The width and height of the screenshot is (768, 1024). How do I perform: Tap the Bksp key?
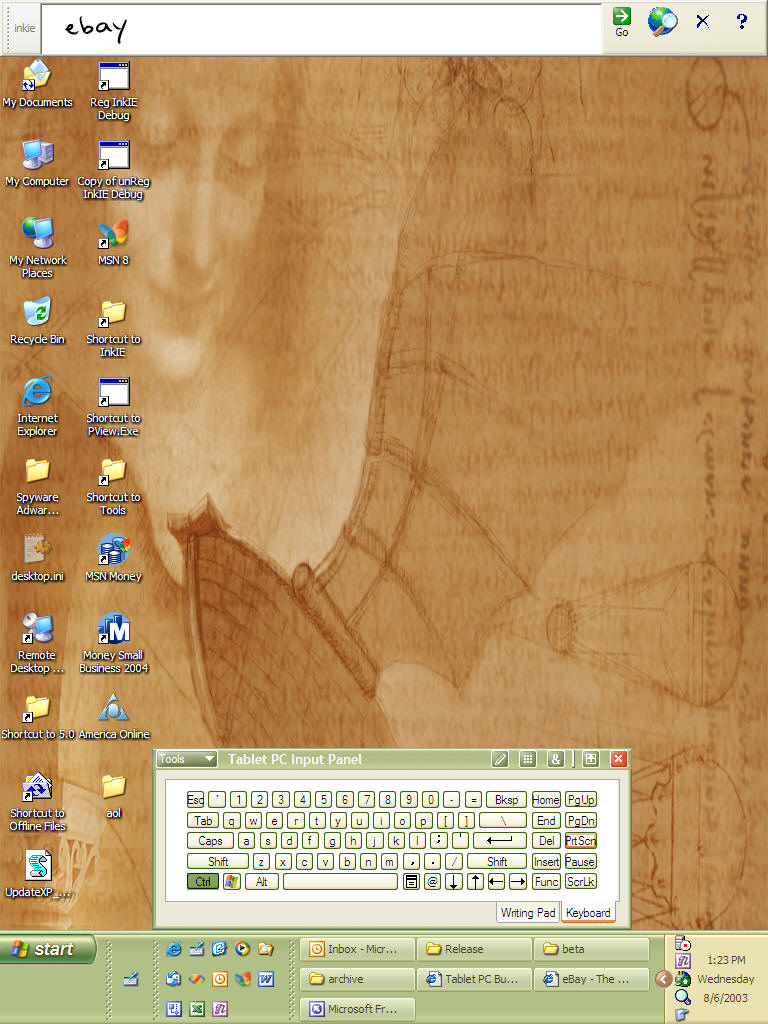click(506, 799)
